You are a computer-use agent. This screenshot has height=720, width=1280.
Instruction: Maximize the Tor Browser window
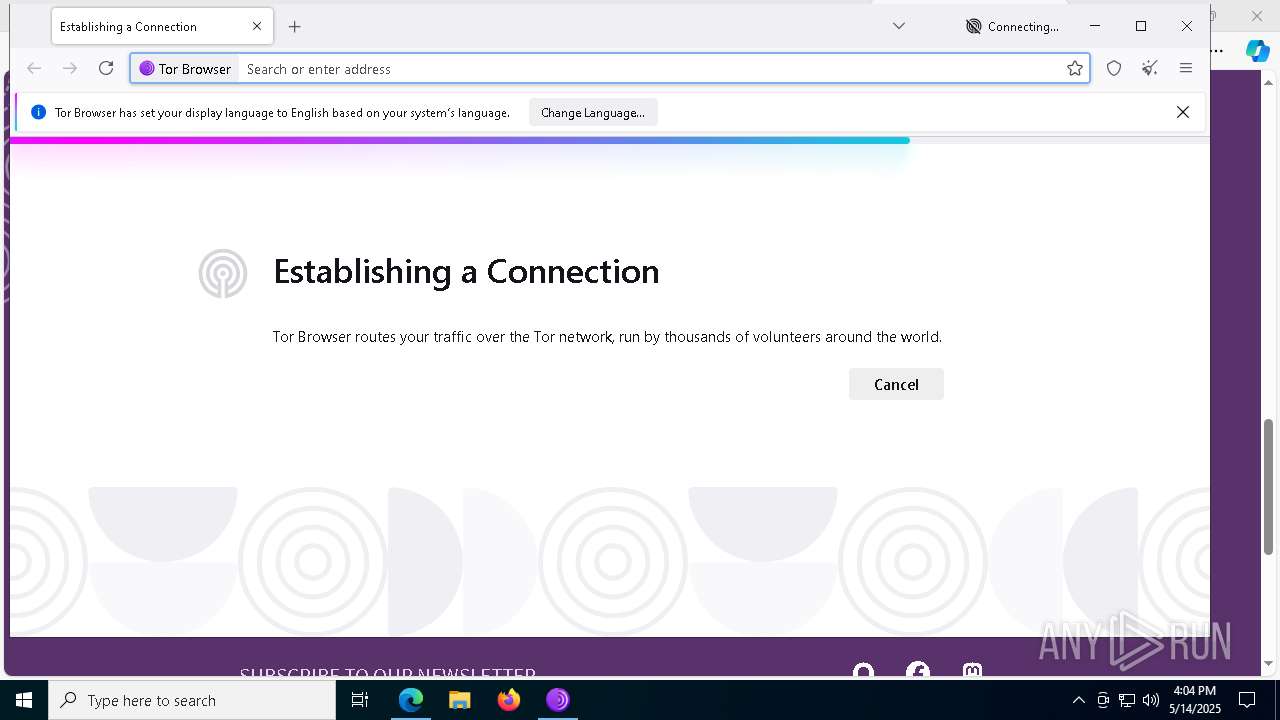(x=1141, y=26)
